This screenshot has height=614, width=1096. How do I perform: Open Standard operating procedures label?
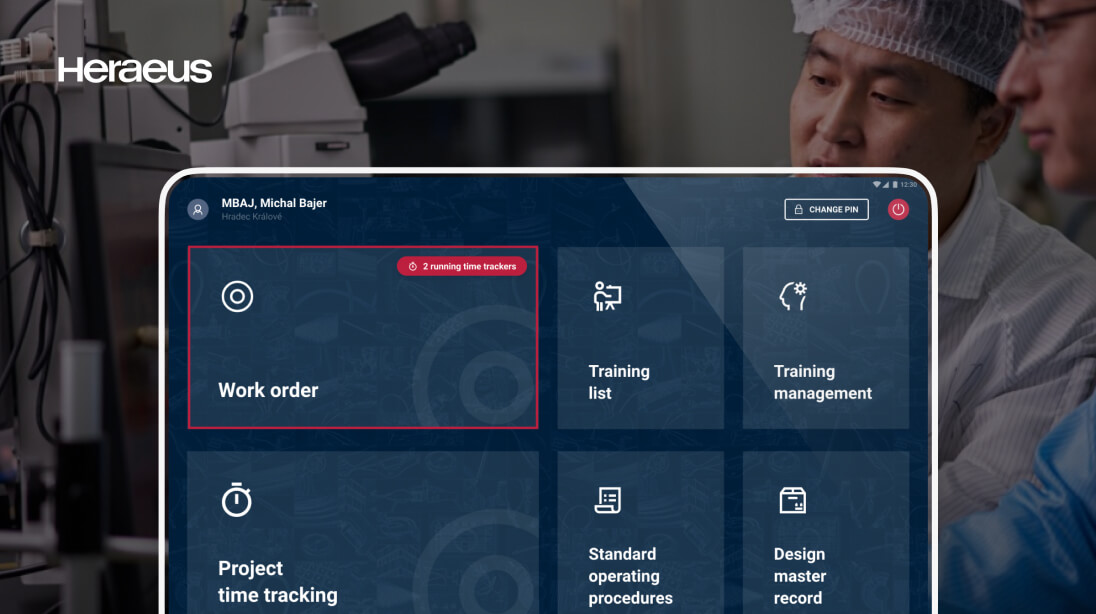tap(630, 576)
